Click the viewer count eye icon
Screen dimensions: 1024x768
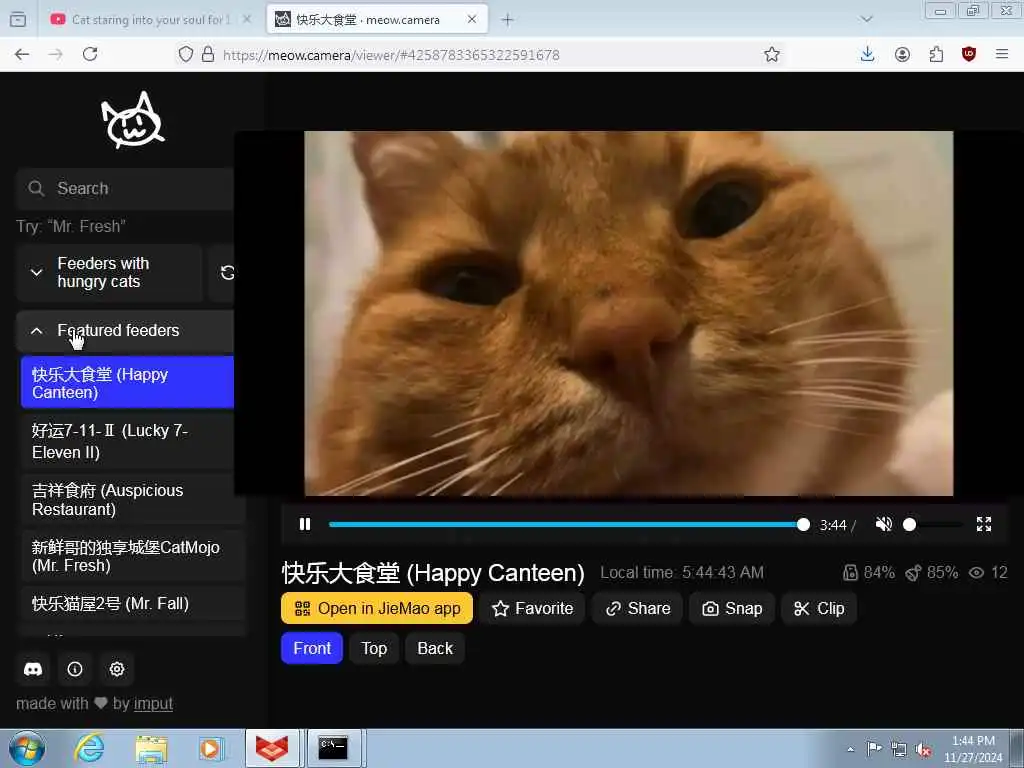[976, 573]
